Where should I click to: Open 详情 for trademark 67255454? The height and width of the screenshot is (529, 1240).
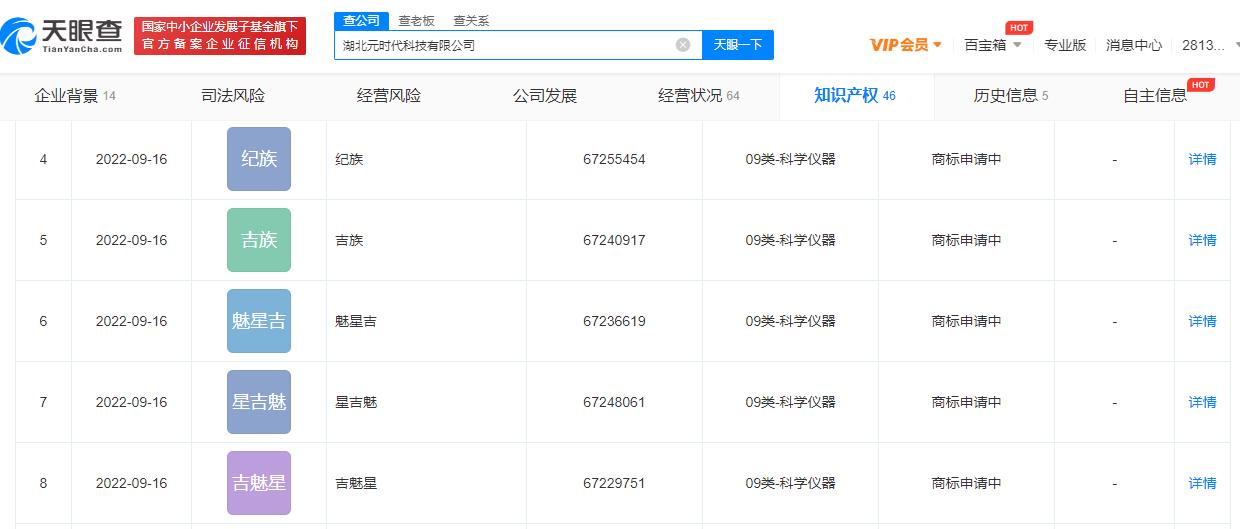pyautogui.click(x=1202, y=159)
